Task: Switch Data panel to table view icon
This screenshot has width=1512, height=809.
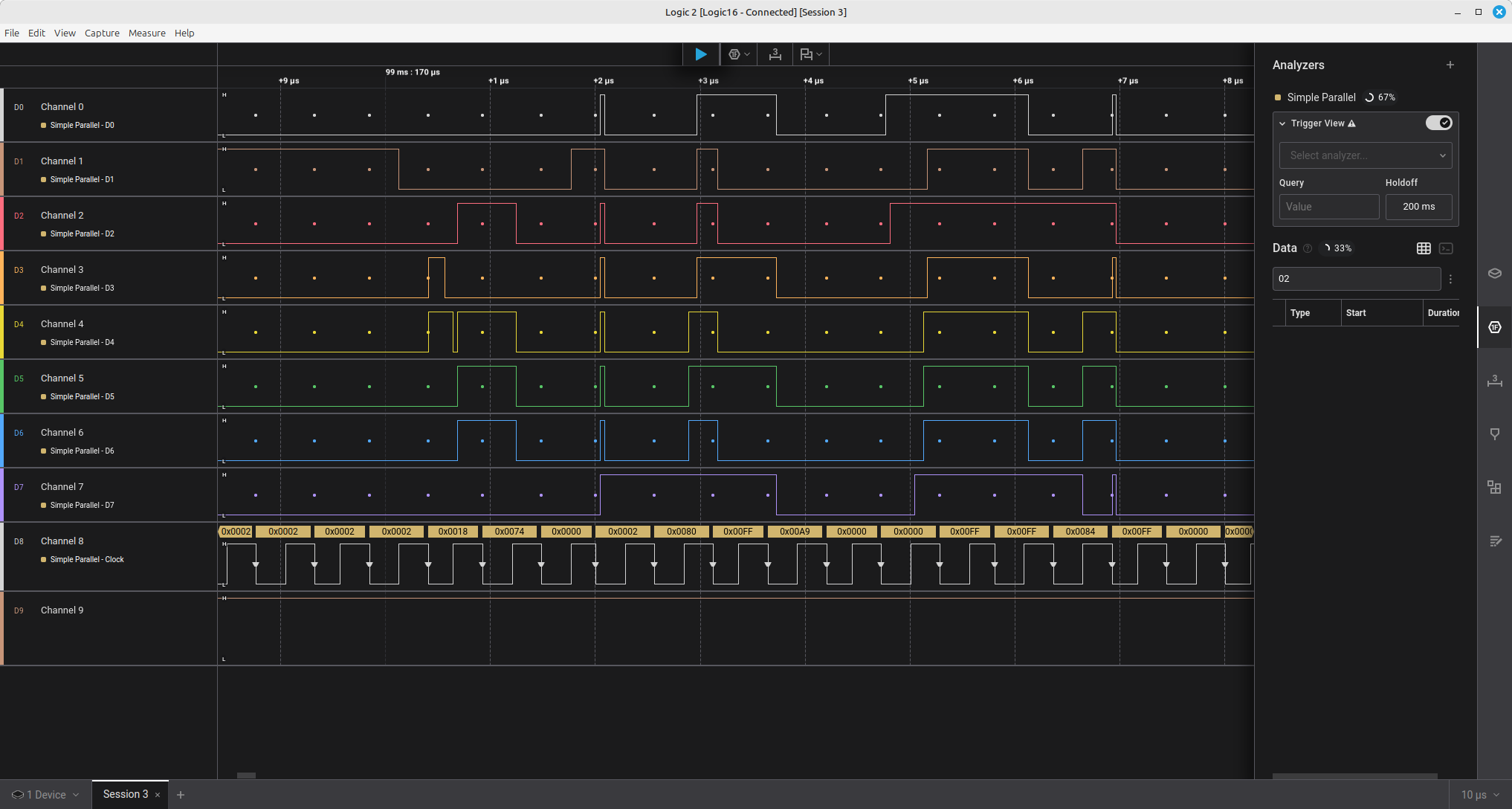Action: tap(1424, 248)
